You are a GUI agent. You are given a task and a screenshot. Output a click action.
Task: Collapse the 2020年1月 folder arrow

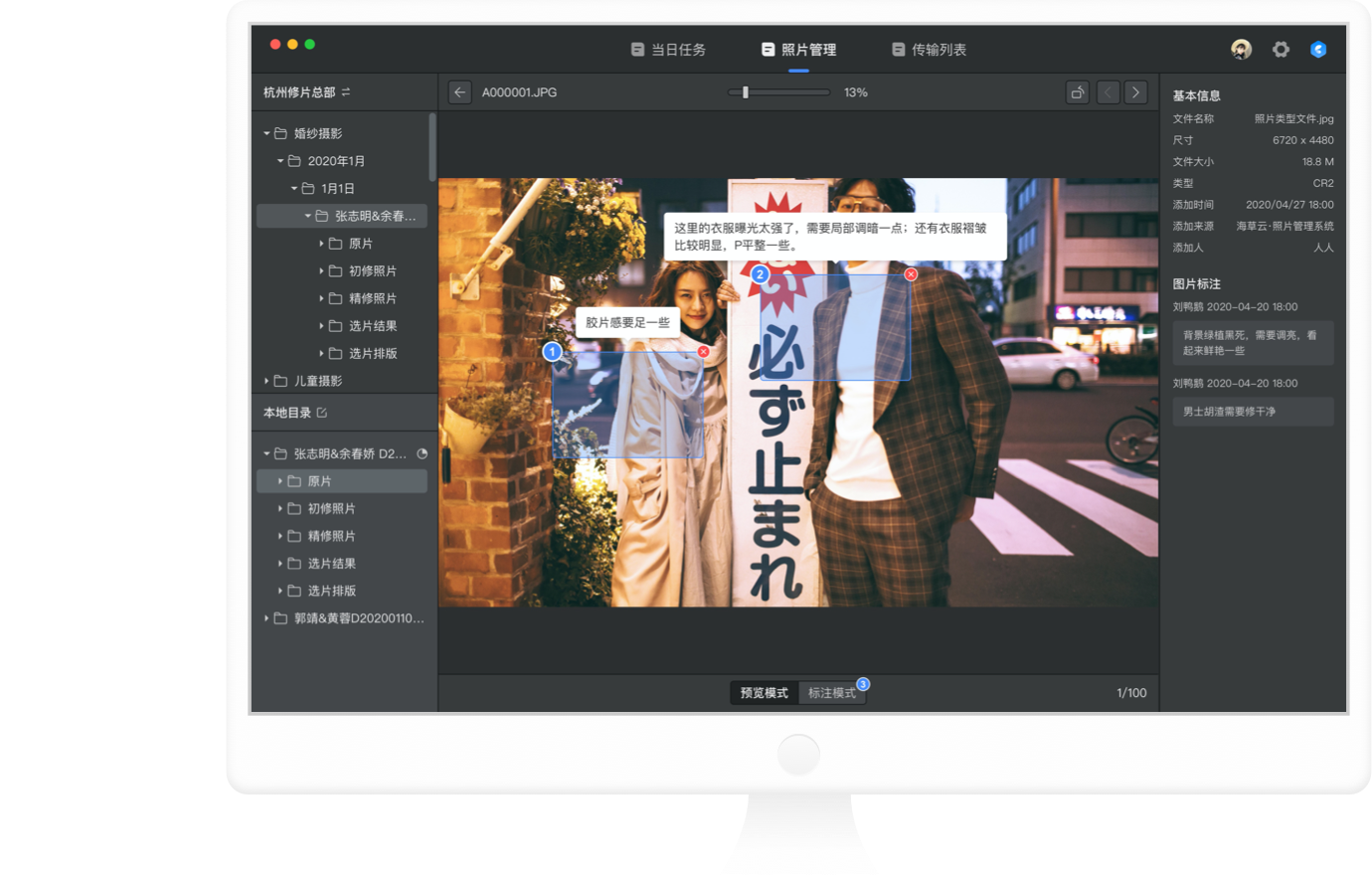(280, 161)
